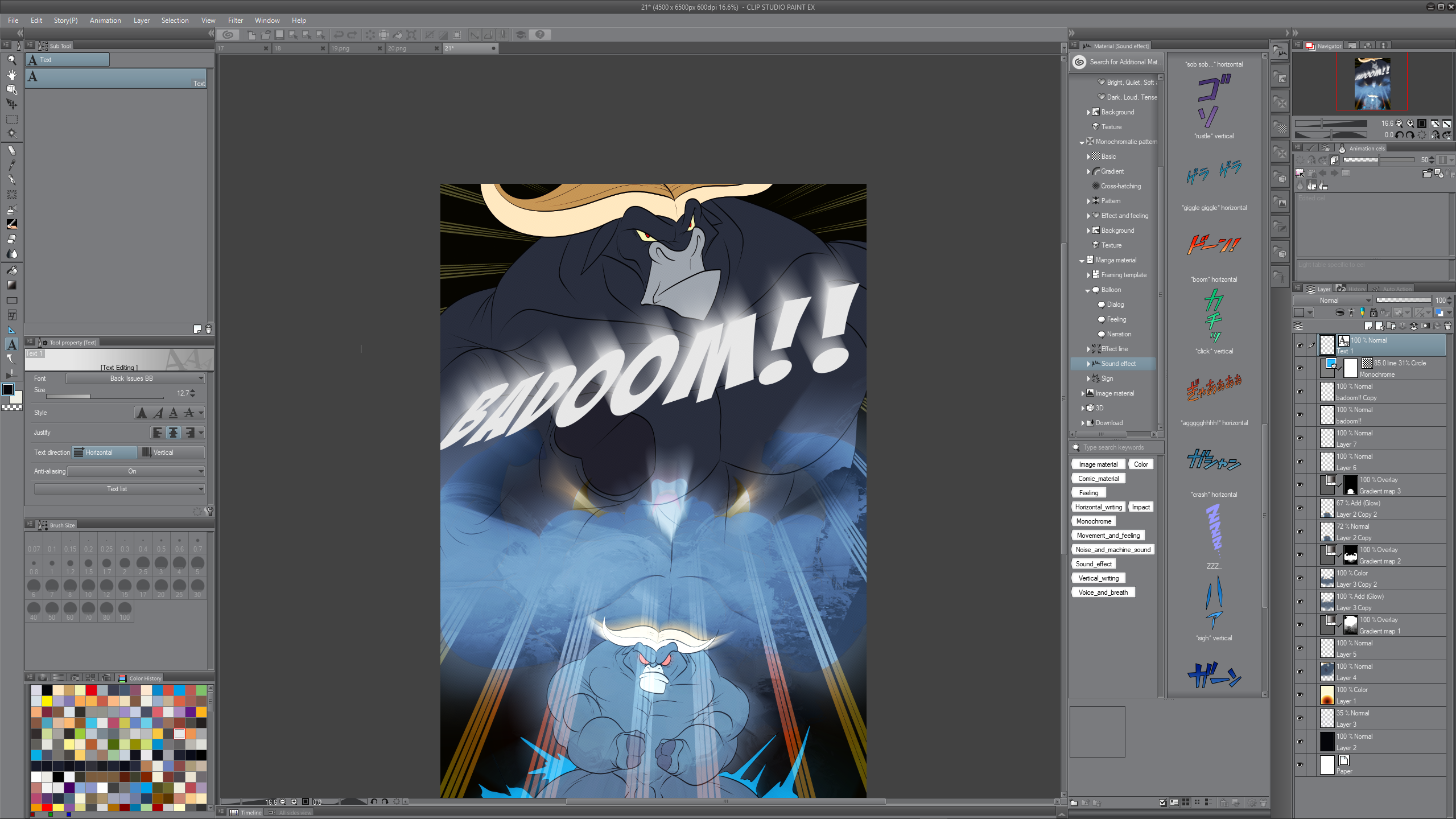Hide the badoom!! Copy layer
This screenshot has height=819, width=1456.
(x=1300, y=392)
